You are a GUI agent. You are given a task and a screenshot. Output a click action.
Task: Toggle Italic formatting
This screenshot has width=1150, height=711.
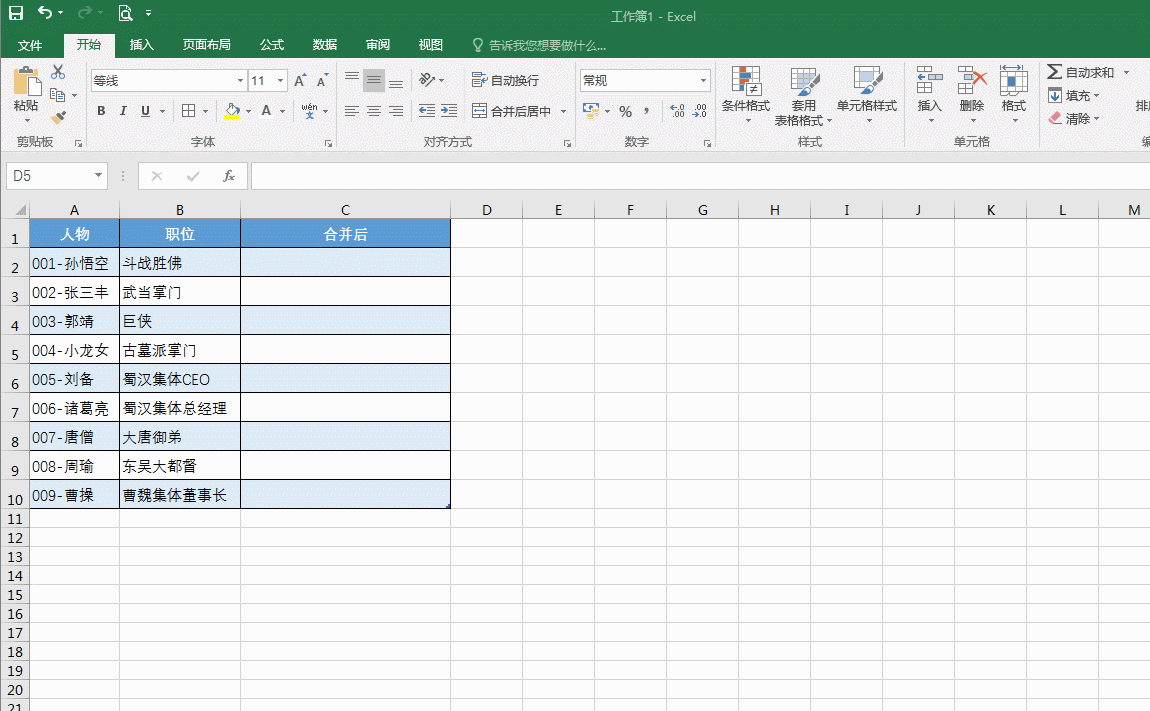point(123,111)
